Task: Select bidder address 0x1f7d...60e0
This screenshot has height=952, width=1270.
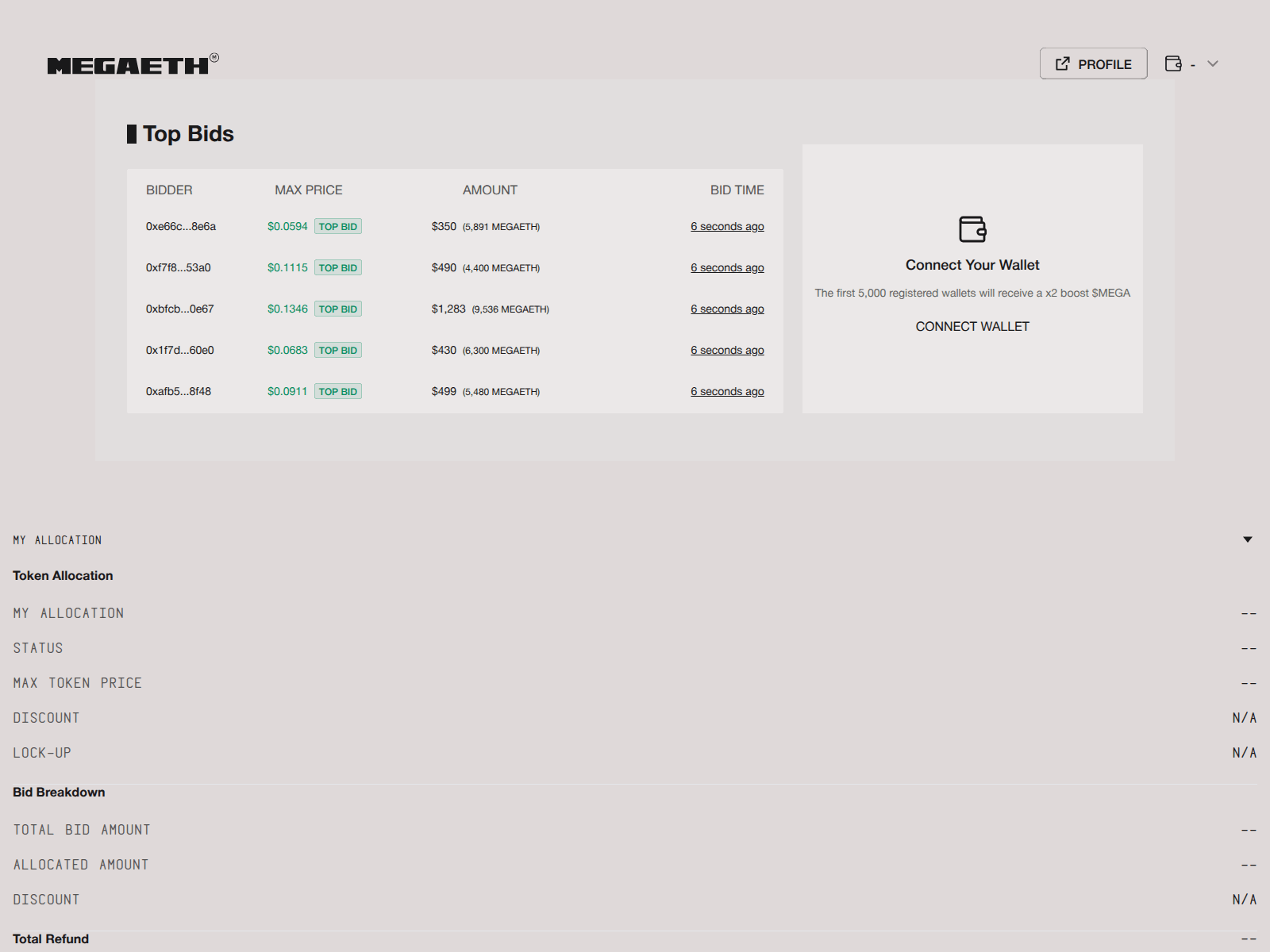Action: (180, 350)
